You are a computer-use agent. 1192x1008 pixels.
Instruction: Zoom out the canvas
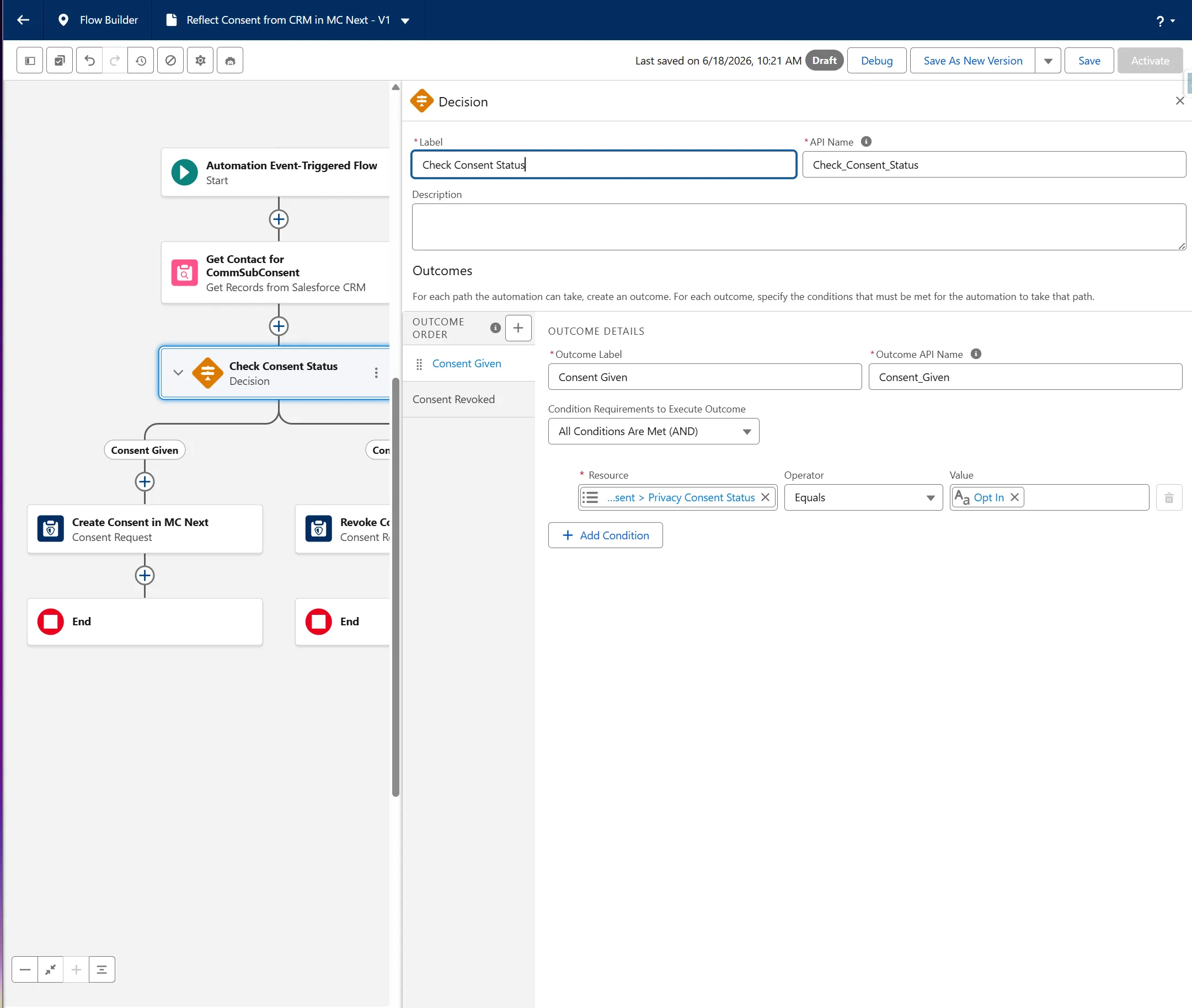pos(25,970)
